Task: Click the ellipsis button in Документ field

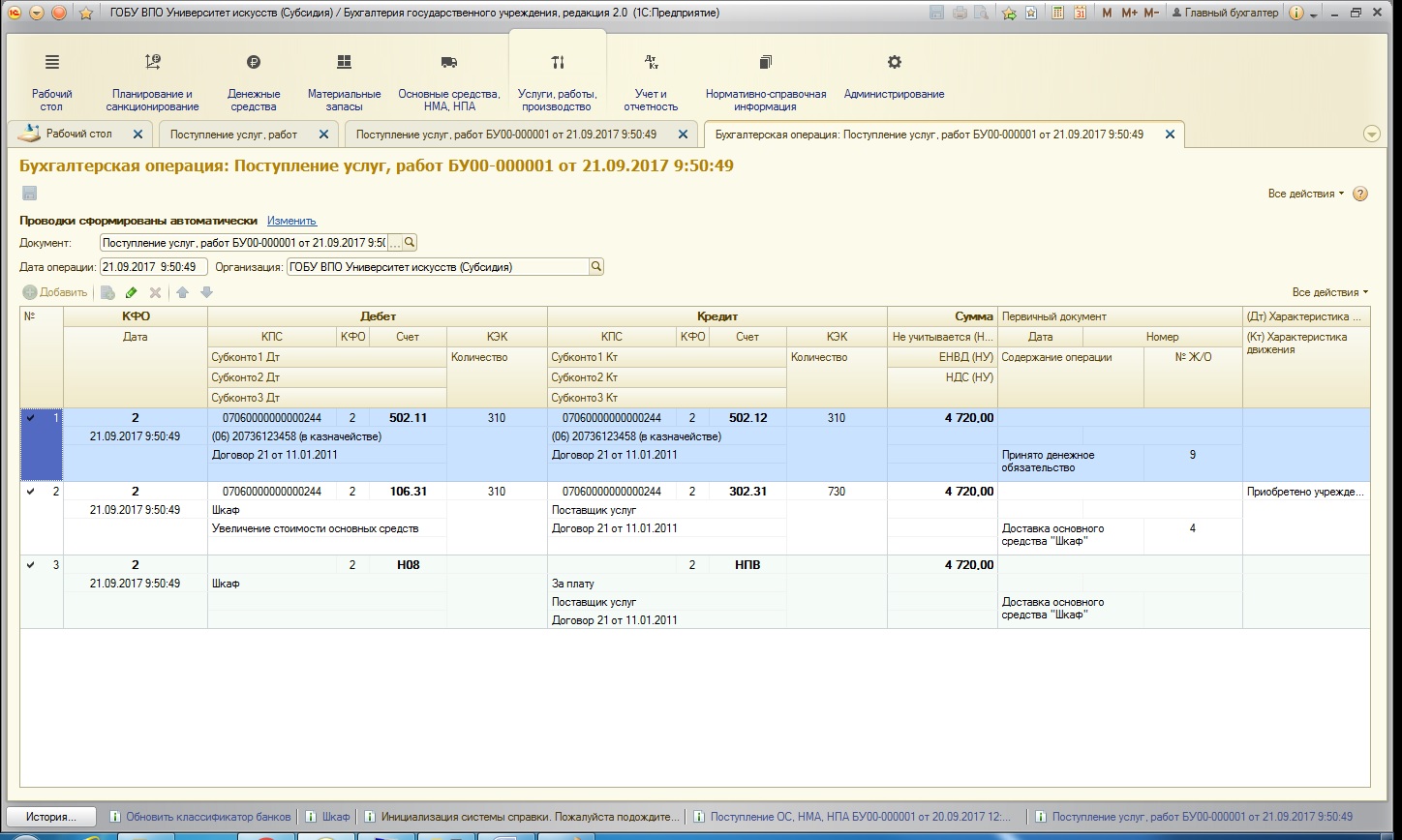Action: (394, 243)
